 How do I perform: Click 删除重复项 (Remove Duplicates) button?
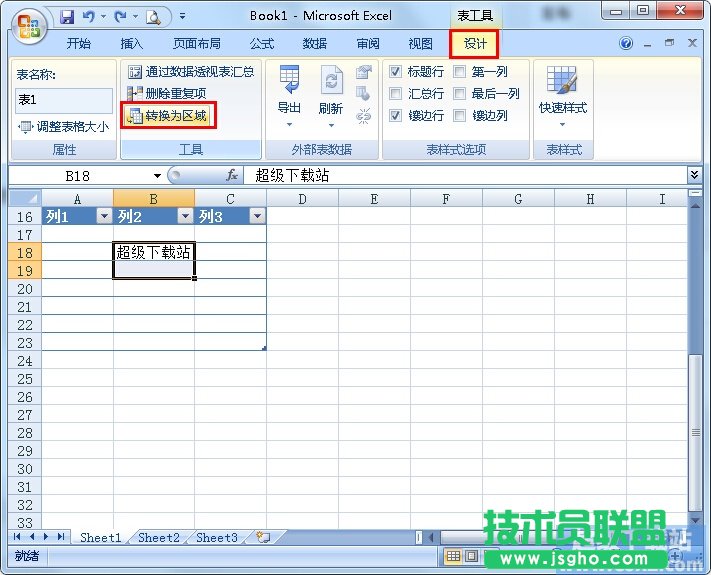point(167,94)
